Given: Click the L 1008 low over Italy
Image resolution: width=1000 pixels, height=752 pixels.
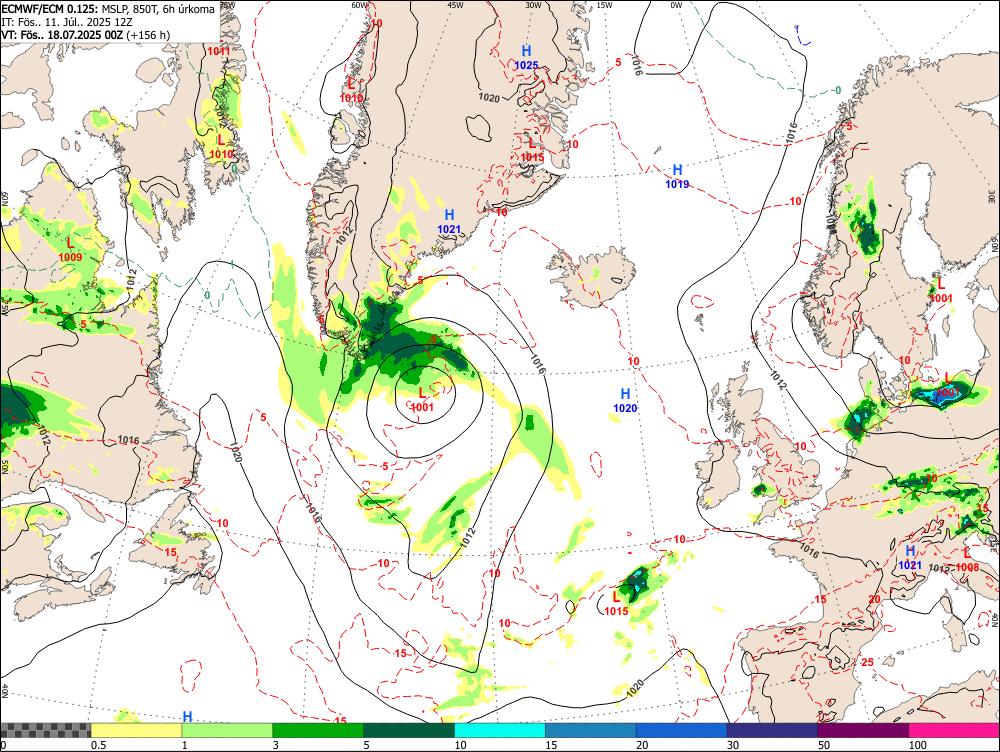Looking at the screenshot, I should pyautogui.click(x=967, y=559).
